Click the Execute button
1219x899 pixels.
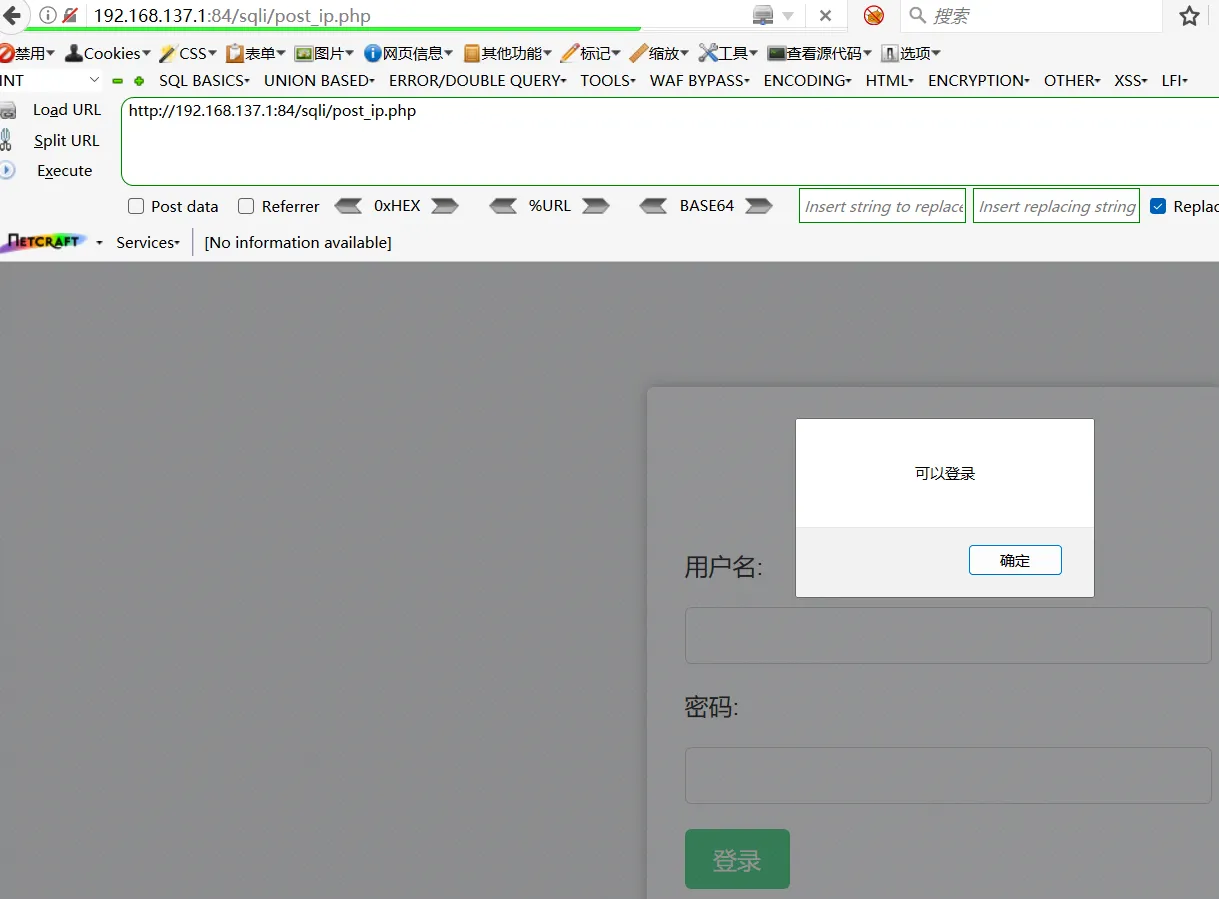[64, 171]
